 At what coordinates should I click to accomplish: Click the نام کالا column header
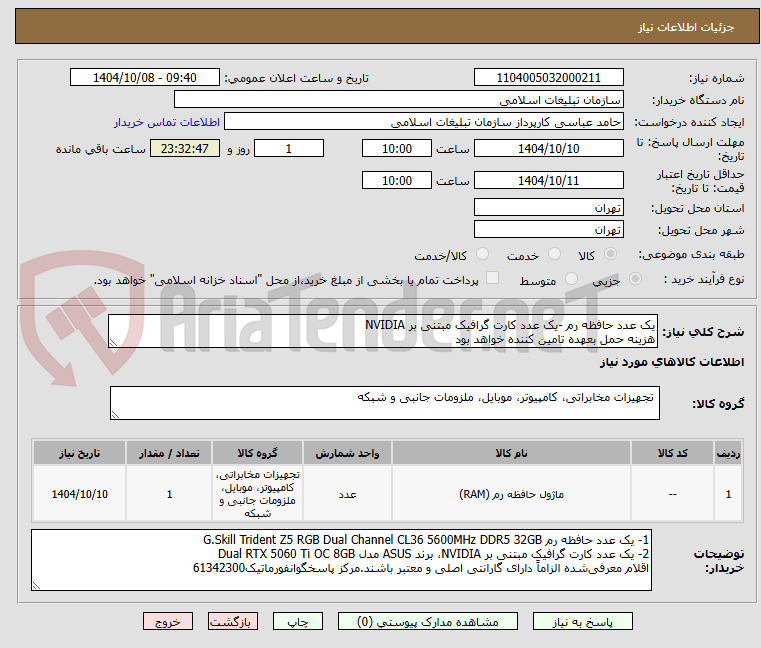[x=511, y=453]
